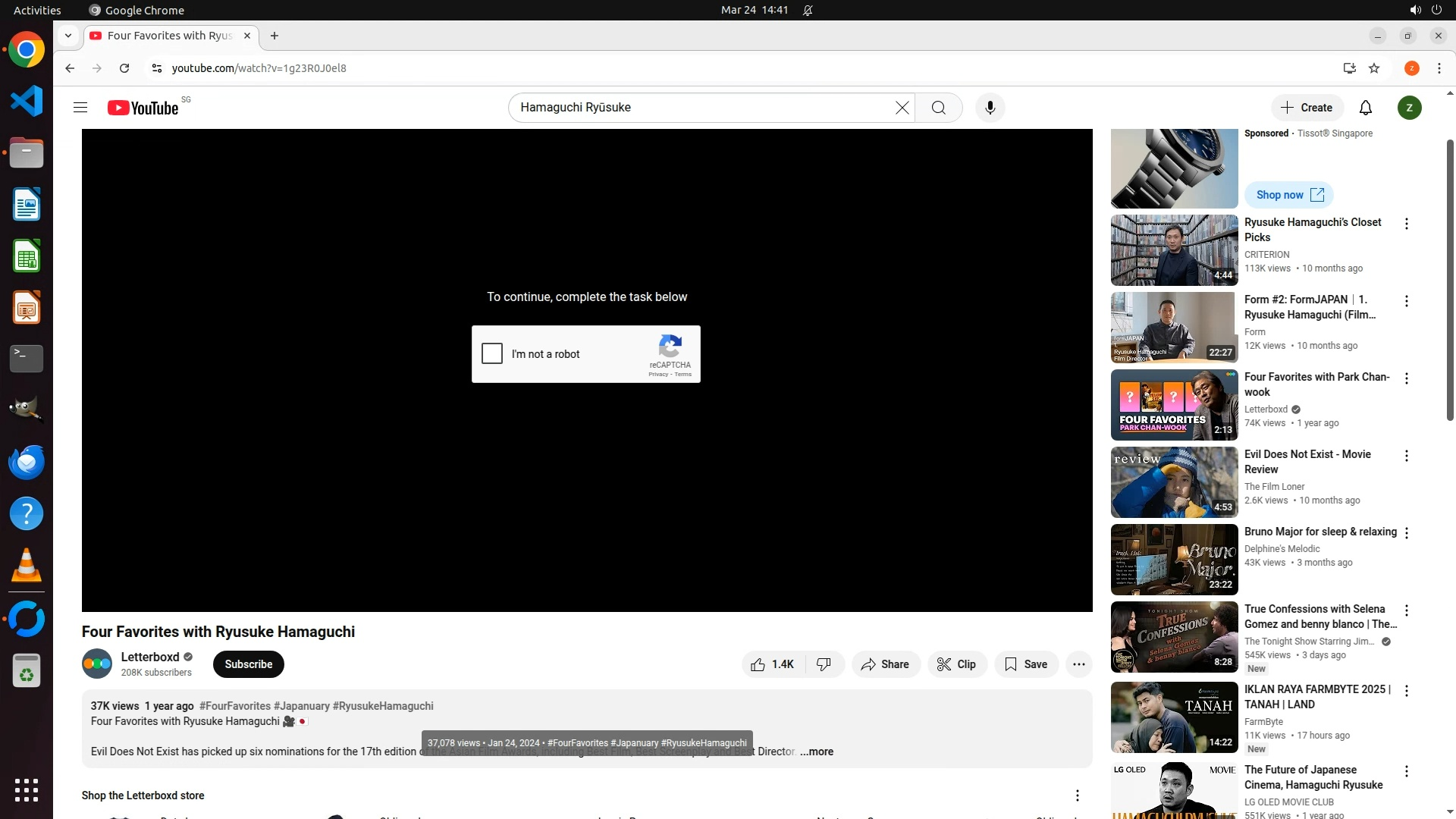Open options for Four Favorites Park Chan-wook
The height and width of the screenshot is (819, 1456).
[x=1406, y=378]
